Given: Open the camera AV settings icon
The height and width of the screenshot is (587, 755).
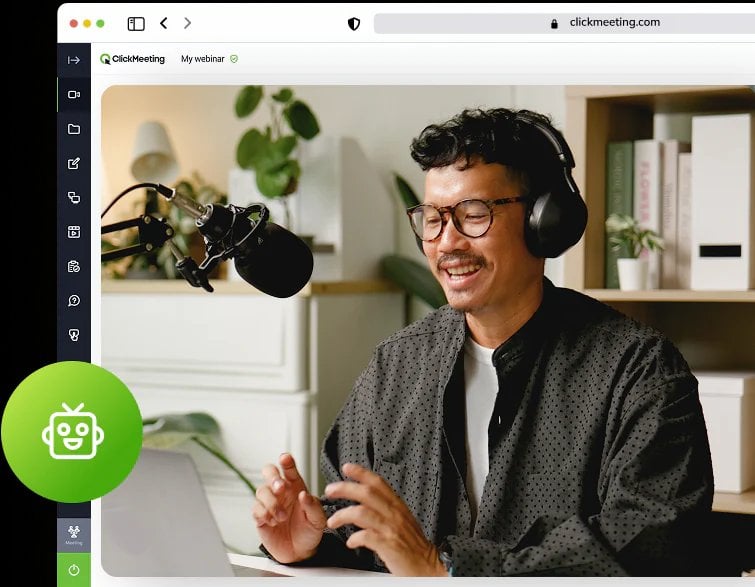Looking at the screenshot, I should pos(74,94).
